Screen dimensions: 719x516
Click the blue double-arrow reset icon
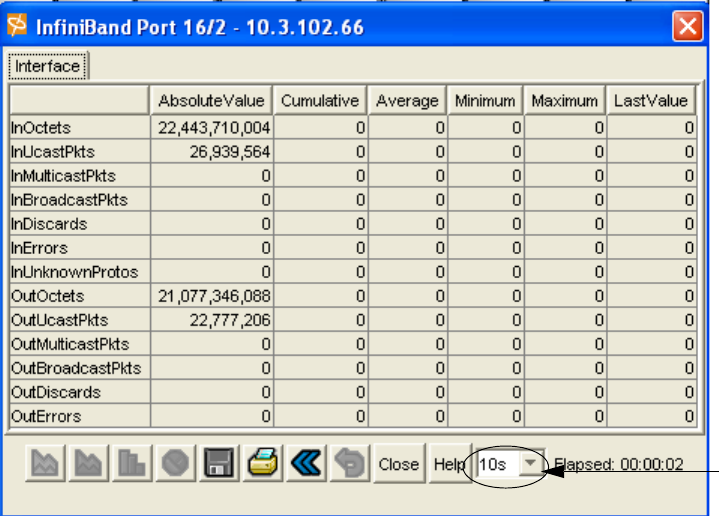click(306, 463)
